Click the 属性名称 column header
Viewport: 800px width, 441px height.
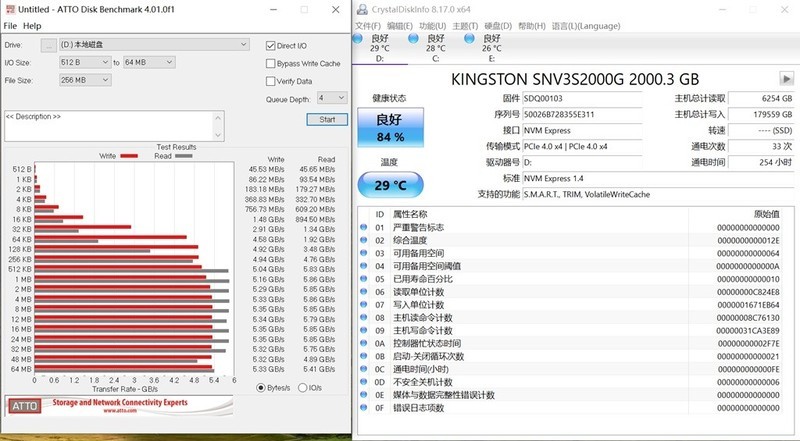410,214
